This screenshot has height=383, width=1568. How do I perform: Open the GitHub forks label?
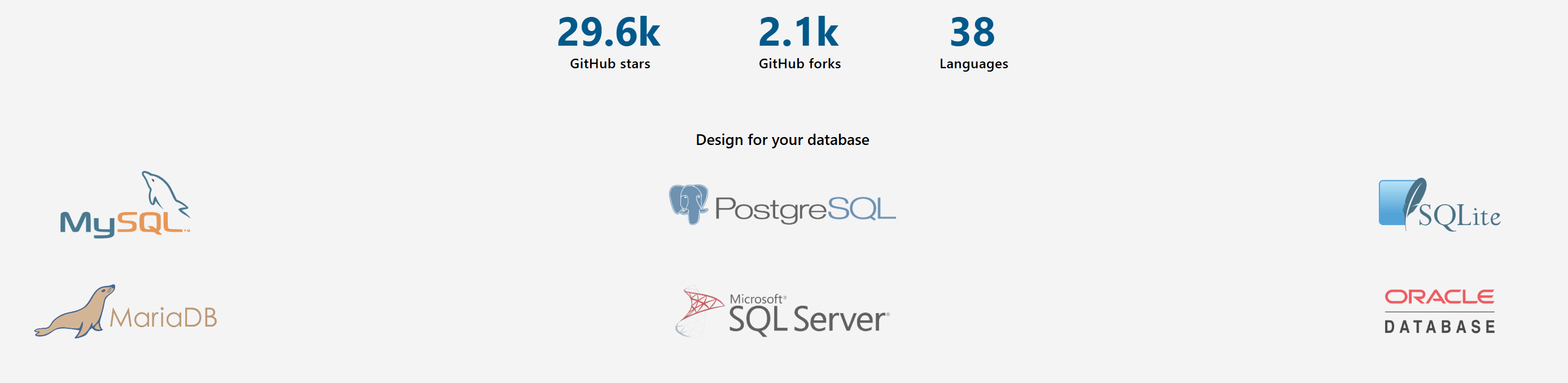799,64
